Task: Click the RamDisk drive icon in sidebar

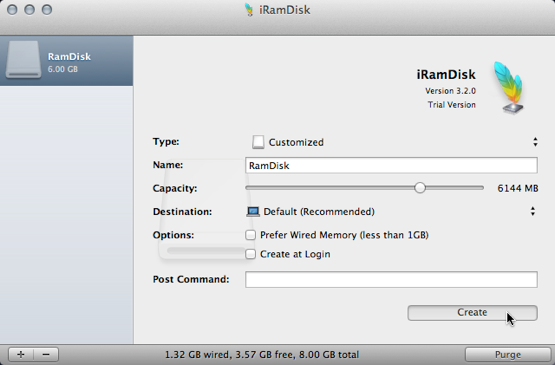Action: (23, 59)
